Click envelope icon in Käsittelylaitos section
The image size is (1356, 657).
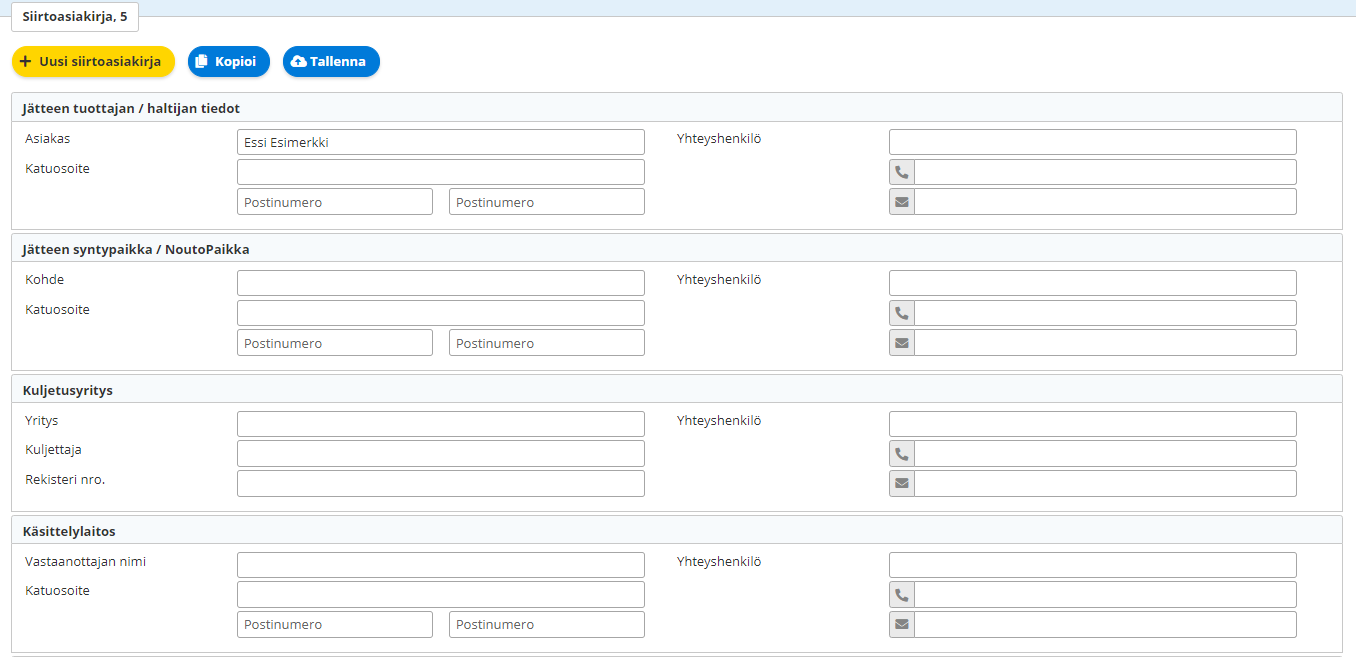pos(902,625)
